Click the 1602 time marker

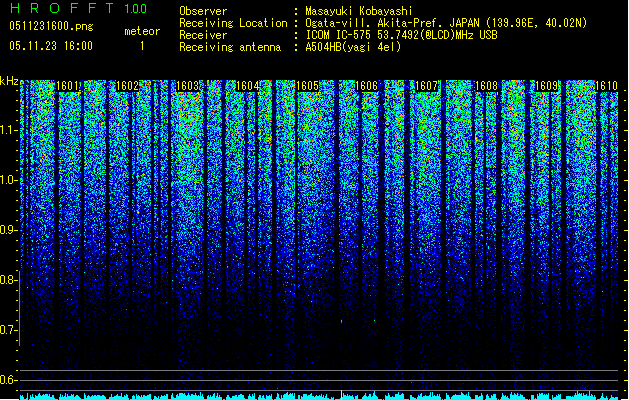click(127, 86)
